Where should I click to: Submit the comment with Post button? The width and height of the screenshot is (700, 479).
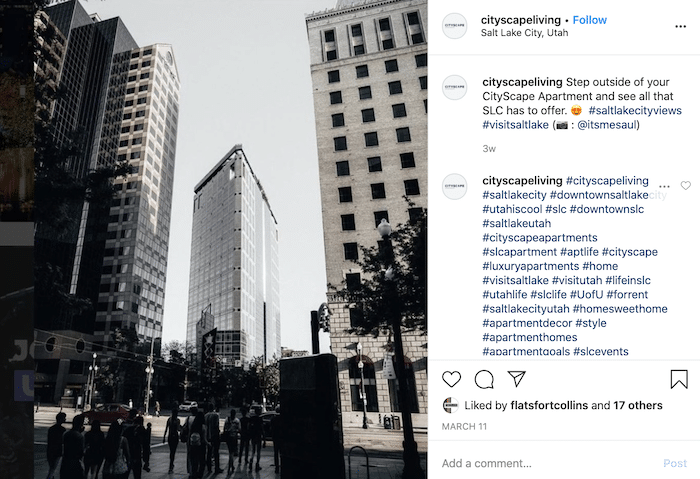[675, 463]
